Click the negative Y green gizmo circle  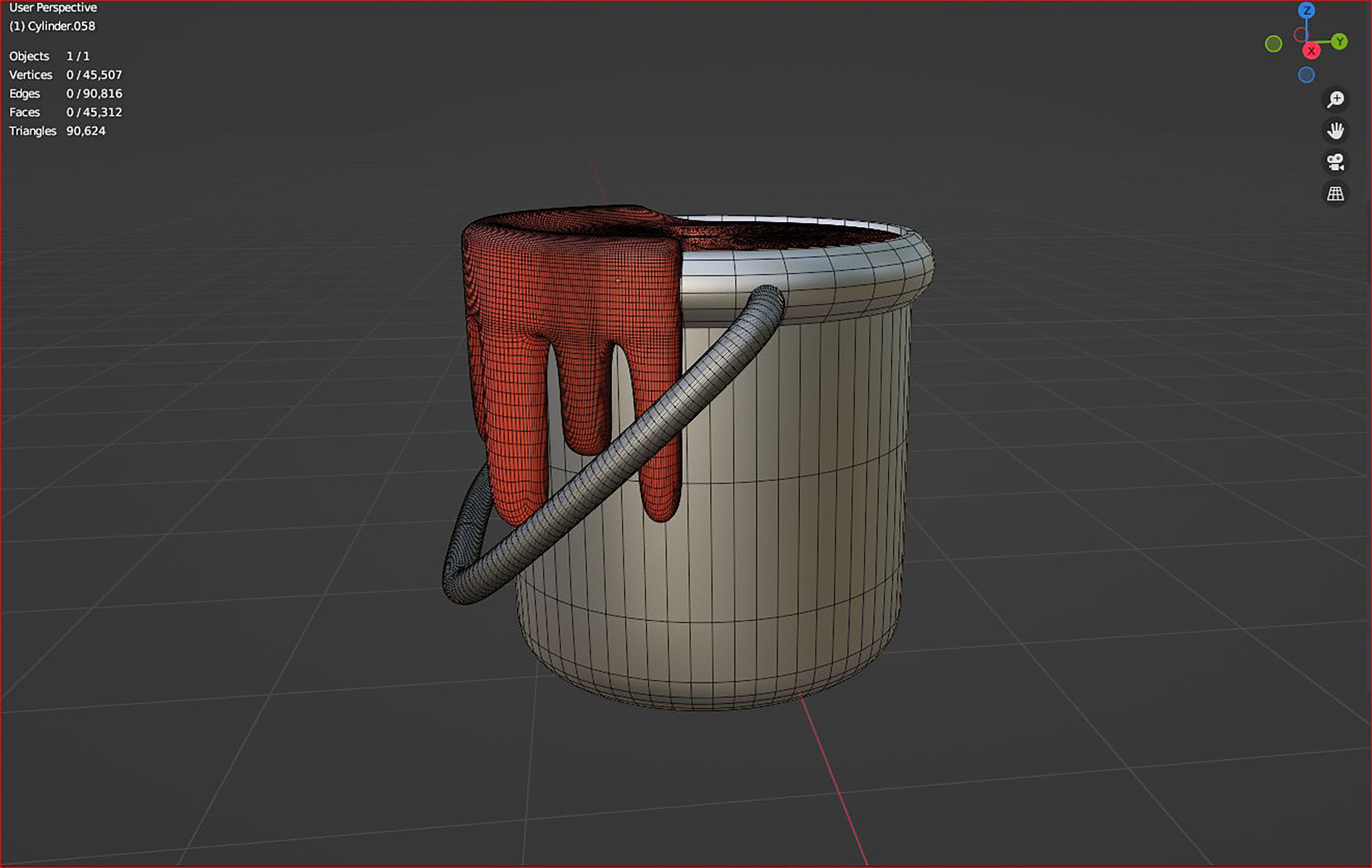(1273, 44)
